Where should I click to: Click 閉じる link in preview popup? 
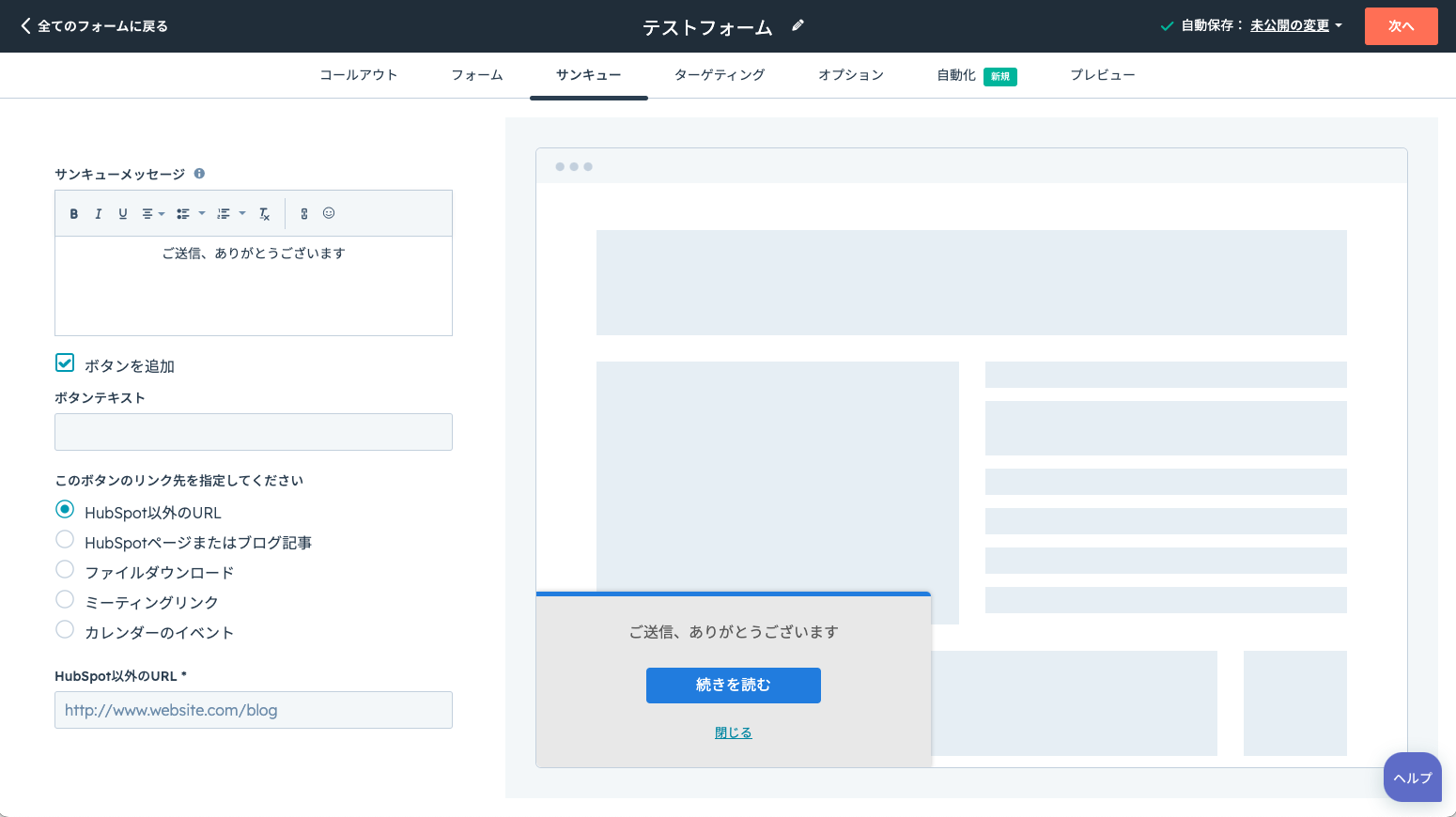734,732
